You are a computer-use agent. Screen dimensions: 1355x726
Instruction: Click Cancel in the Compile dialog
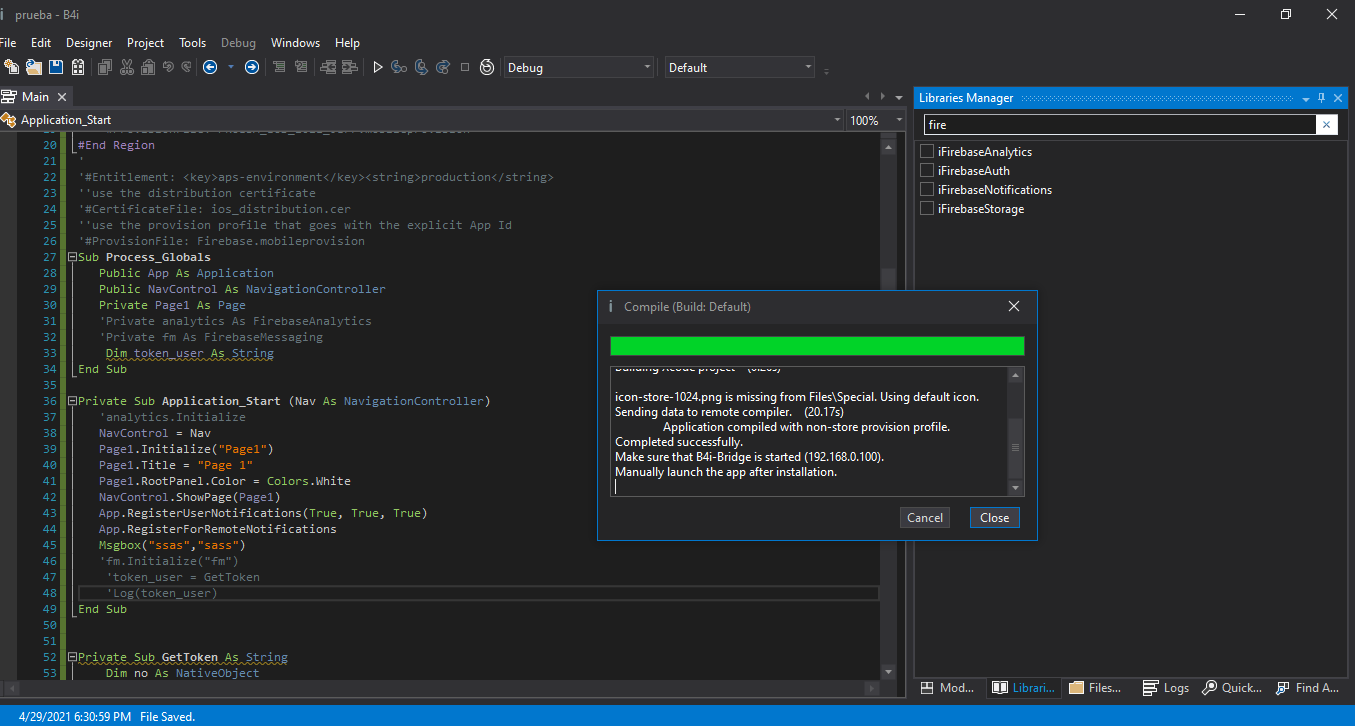point(924,518)
